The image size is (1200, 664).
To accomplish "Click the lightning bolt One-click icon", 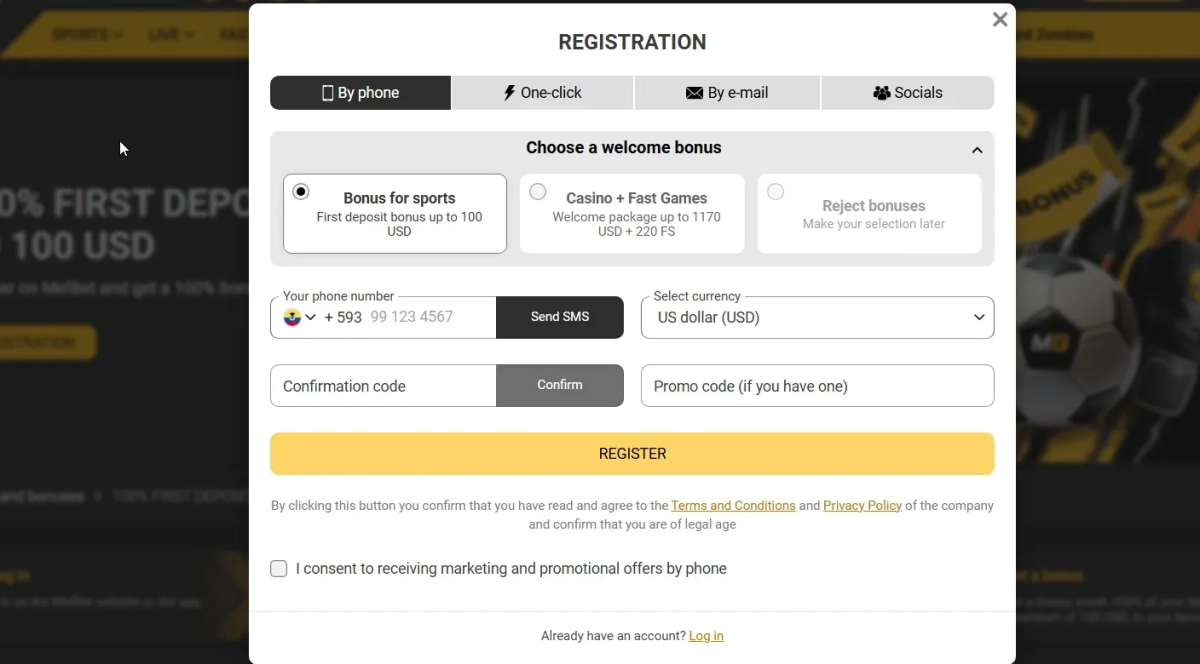I will [x=509, y=93].
